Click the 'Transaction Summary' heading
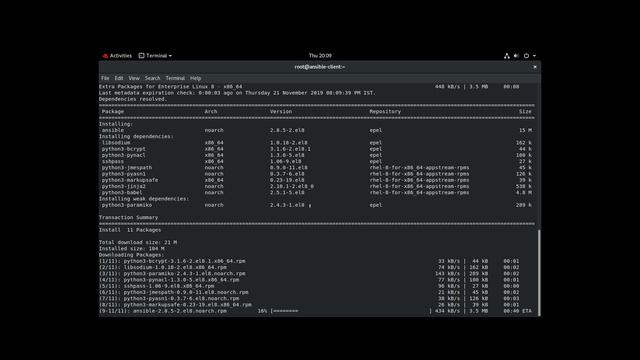Viewport: 640px width, 360px height. [x=128, y=218]
